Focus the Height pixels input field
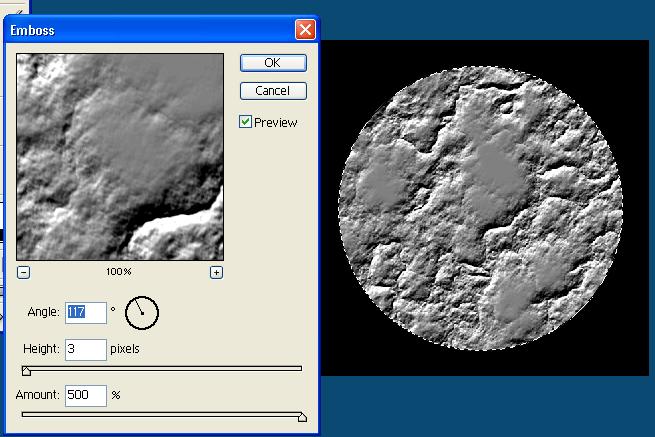The height and width of the screenshot is (437, 655). click(x=86, y=349)
